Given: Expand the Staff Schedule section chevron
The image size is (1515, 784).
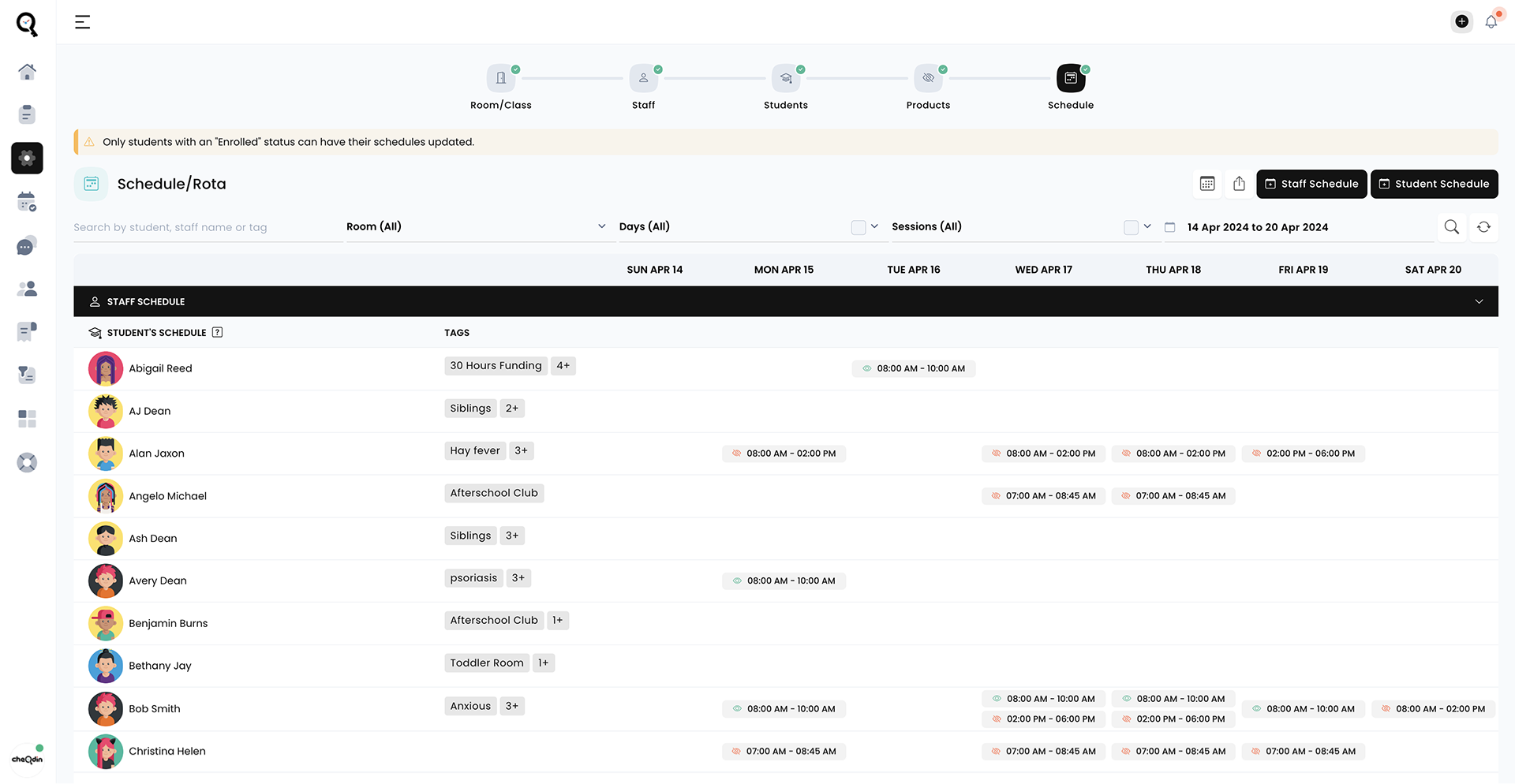Looking at the screenshot, I should tap(1479, 301).
